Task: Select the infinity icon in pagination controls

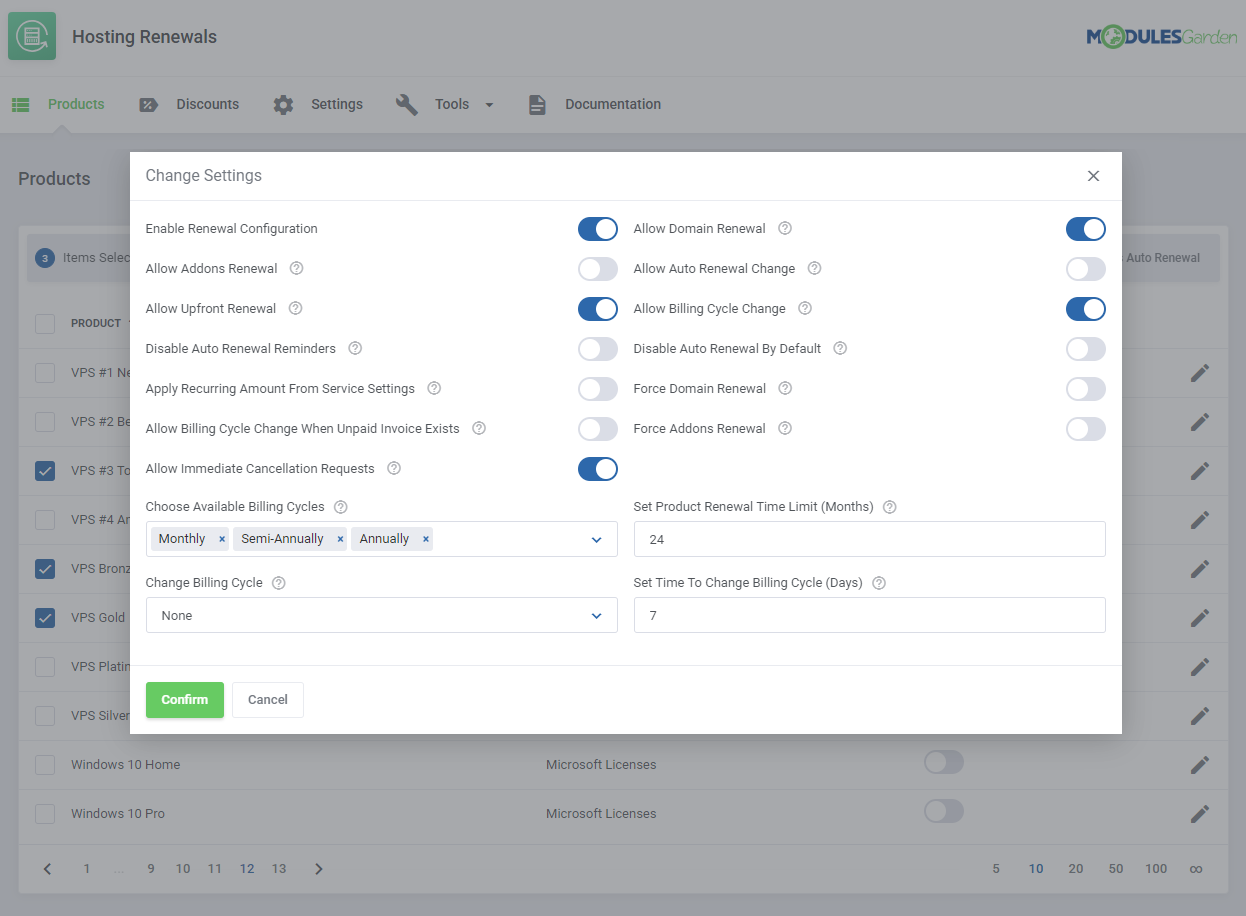Action: 1196,869
